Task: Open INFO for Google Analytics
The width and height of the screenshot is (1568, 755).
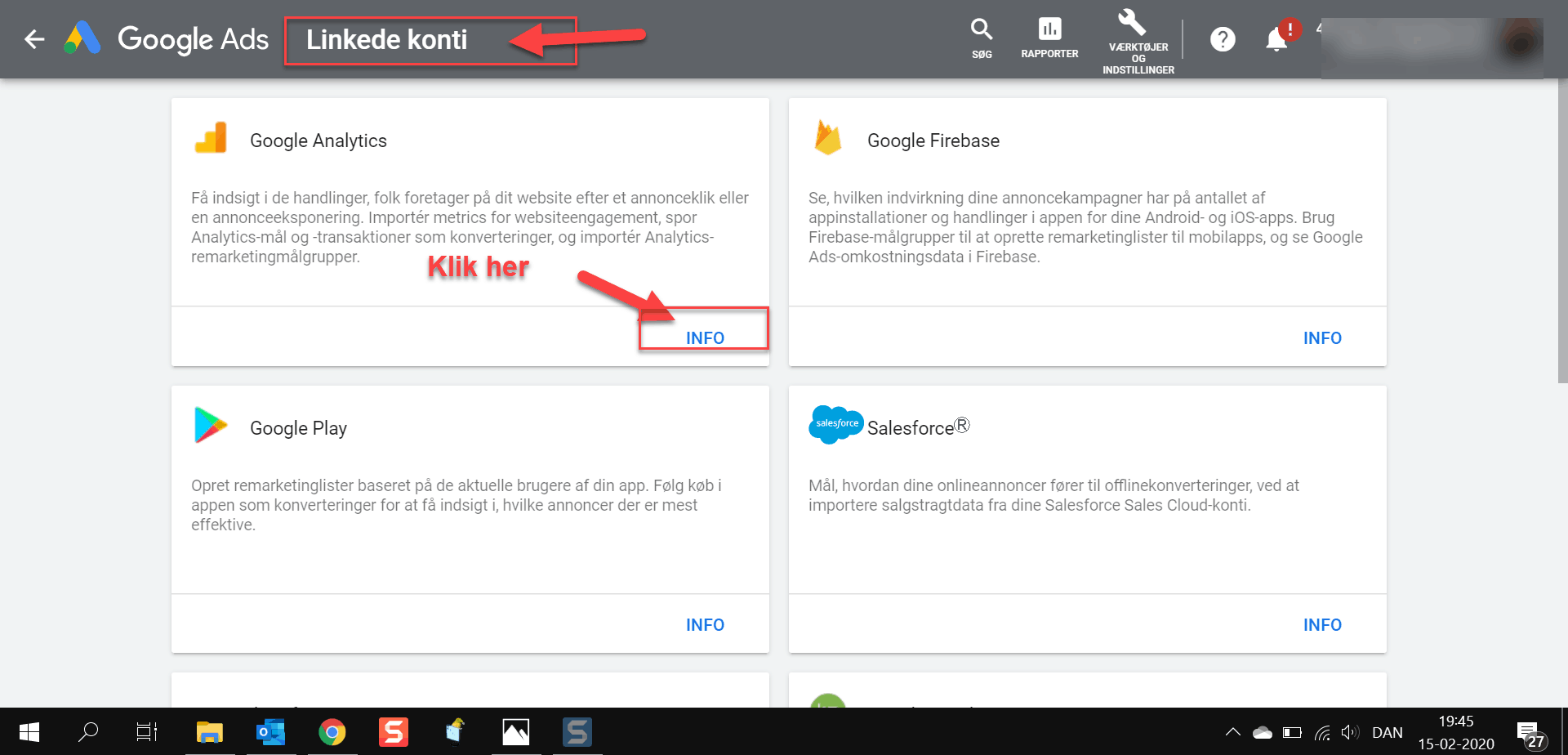Action: pos(705,337)
